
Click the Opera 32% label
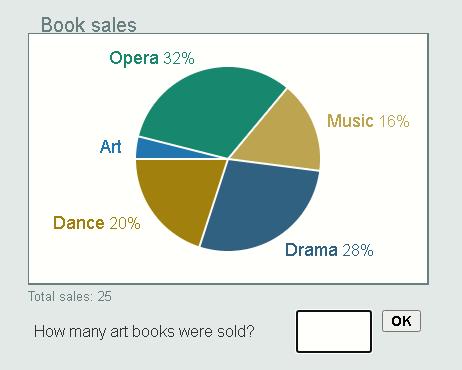click(x=152, y=58)
